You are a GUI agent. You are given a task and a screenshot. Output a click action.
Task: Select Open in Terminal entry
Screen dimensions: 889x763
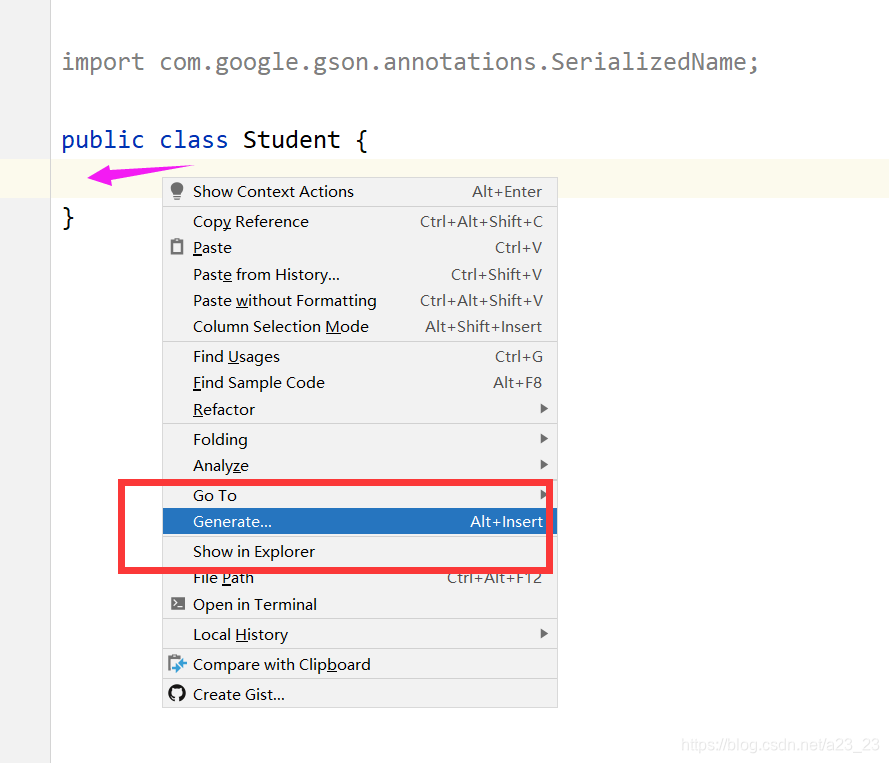[360, 604]
